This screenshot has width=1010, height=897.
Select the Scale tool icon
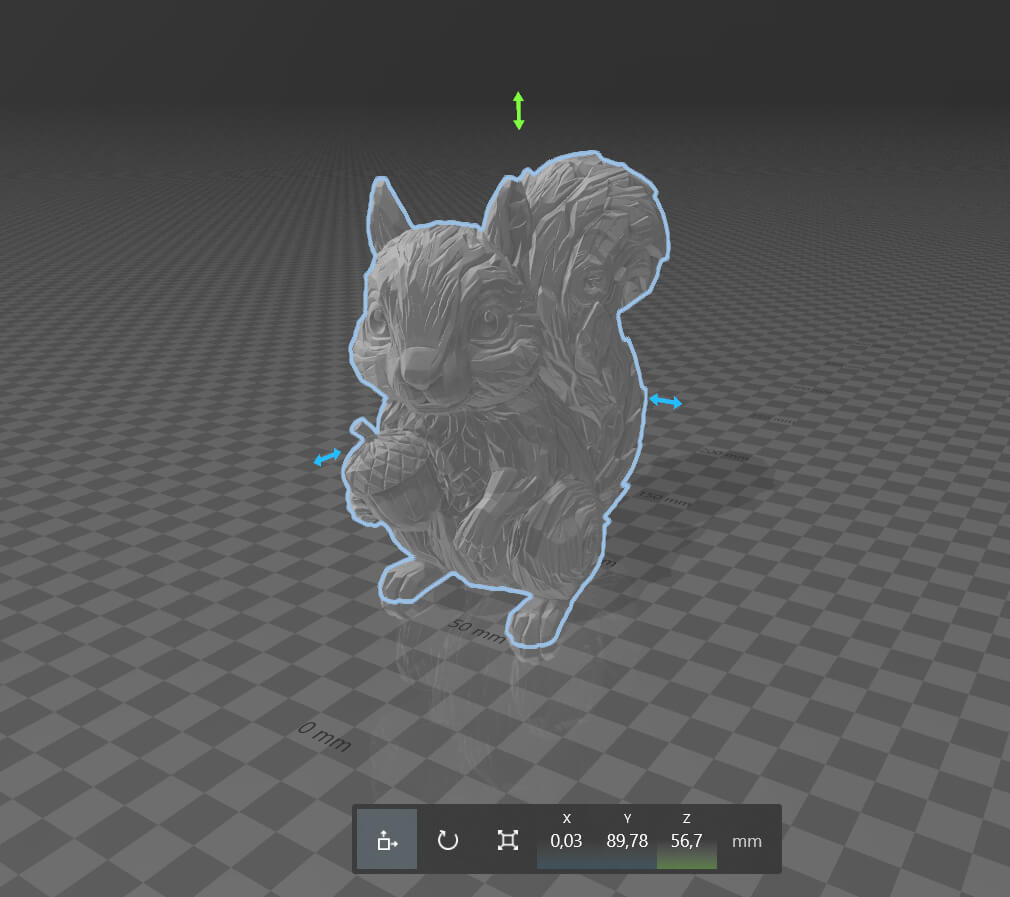click(x=508, y=840)
